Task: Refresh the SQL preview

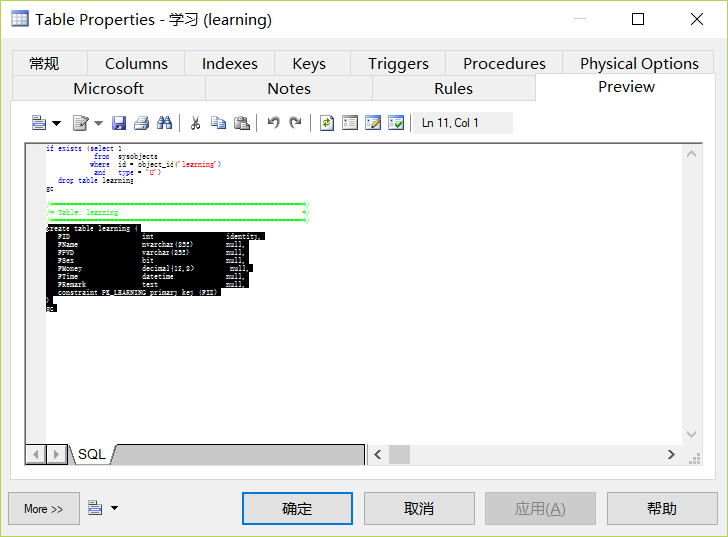Action: coord(327,123)
